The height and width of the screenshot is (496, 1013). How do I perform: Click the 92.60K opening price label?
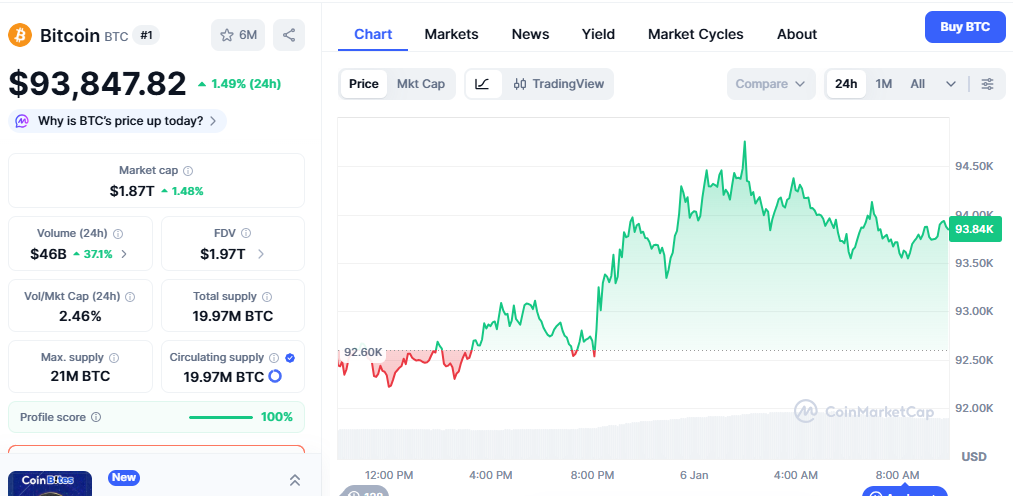363,353
